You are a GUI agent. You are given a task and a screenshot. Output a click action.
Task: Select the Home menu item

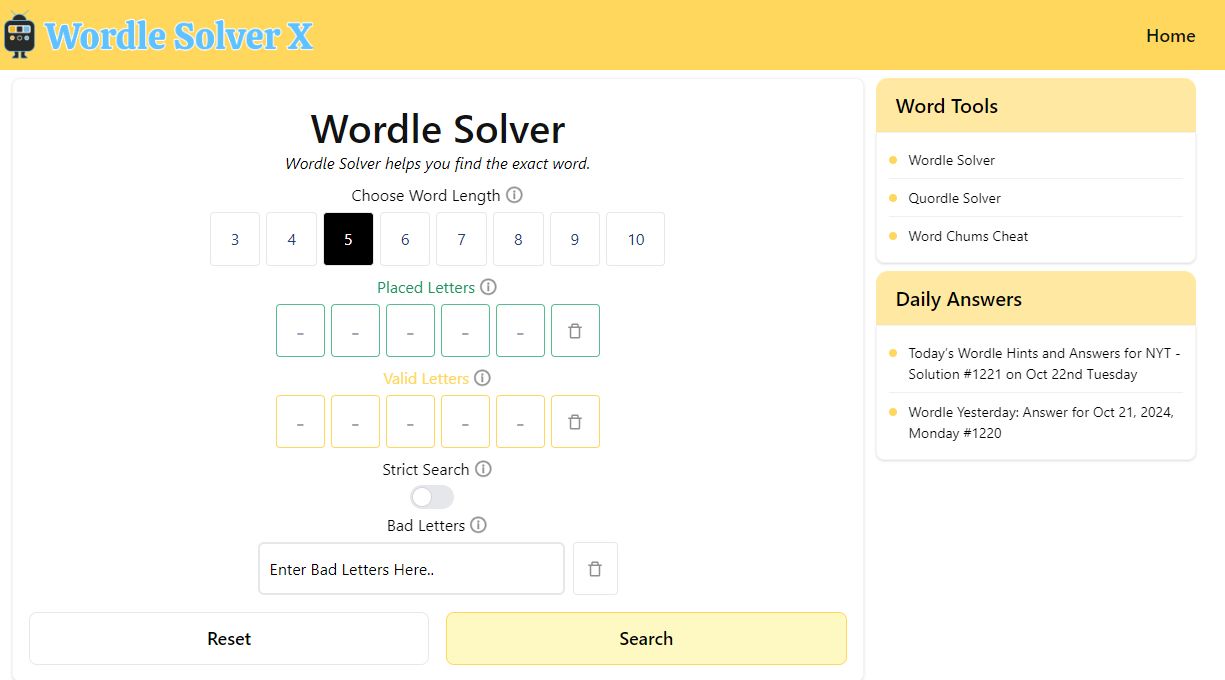coord(1170,35)
